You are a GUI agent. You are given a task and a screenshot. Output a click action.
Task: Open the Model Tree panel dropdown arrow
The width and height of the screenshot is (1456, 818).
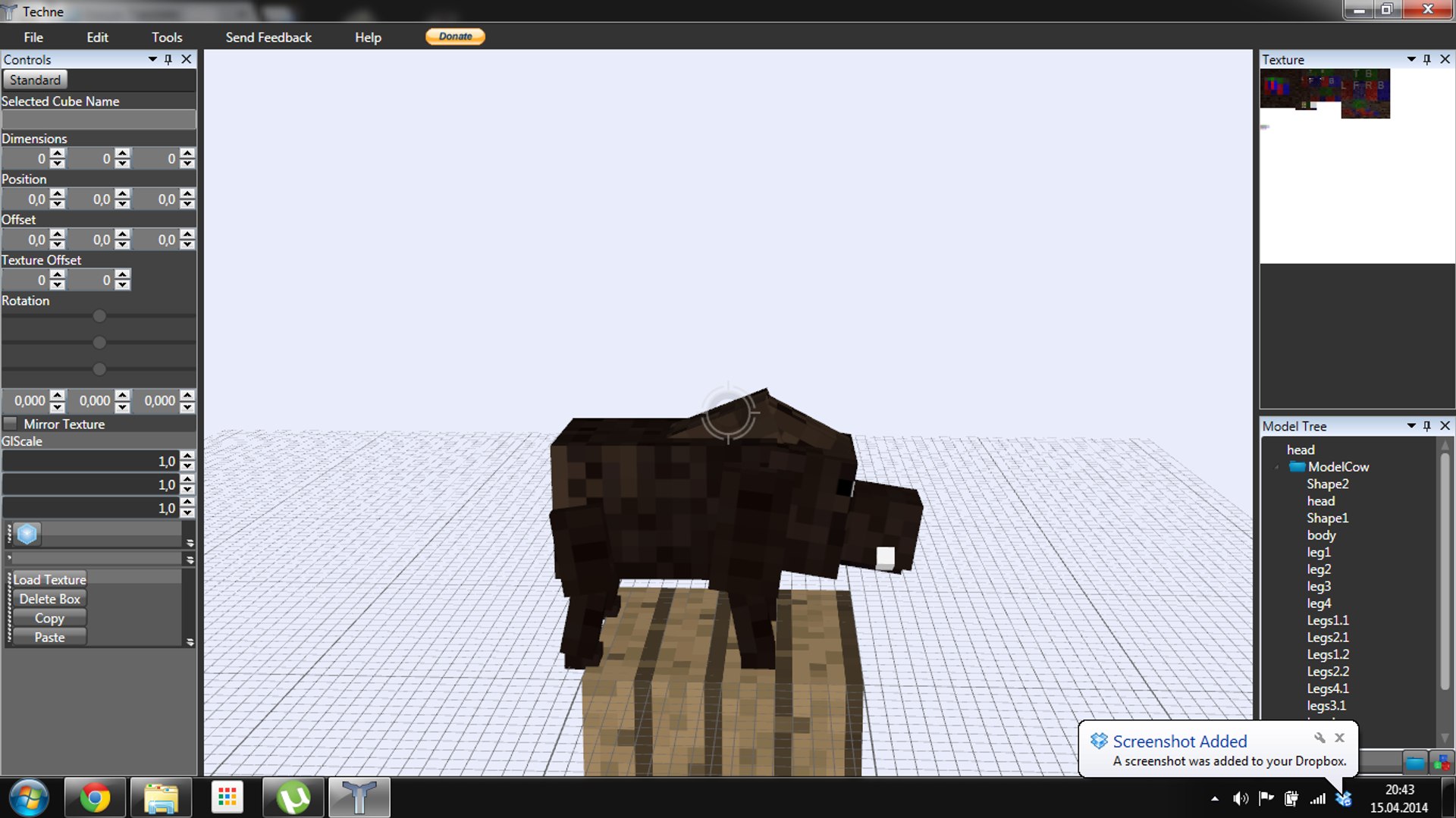[x=1411, y=426]
